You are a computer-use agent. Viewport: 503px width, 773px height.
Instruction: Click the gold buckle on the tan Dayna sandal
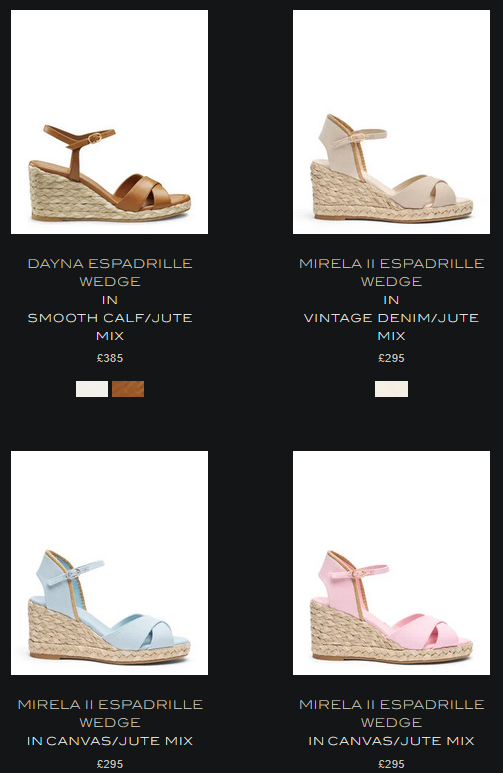tap(94, 138)
